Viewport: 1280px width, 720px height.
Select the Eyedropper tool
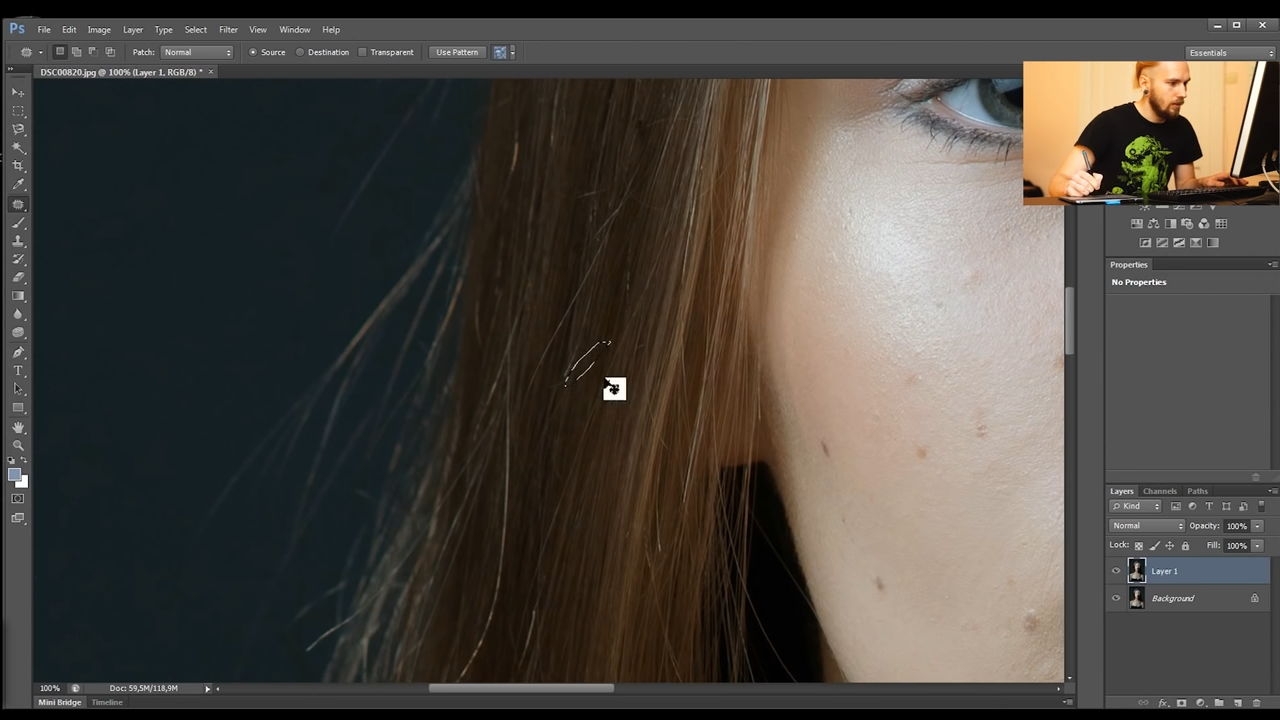tap(18, 185)
